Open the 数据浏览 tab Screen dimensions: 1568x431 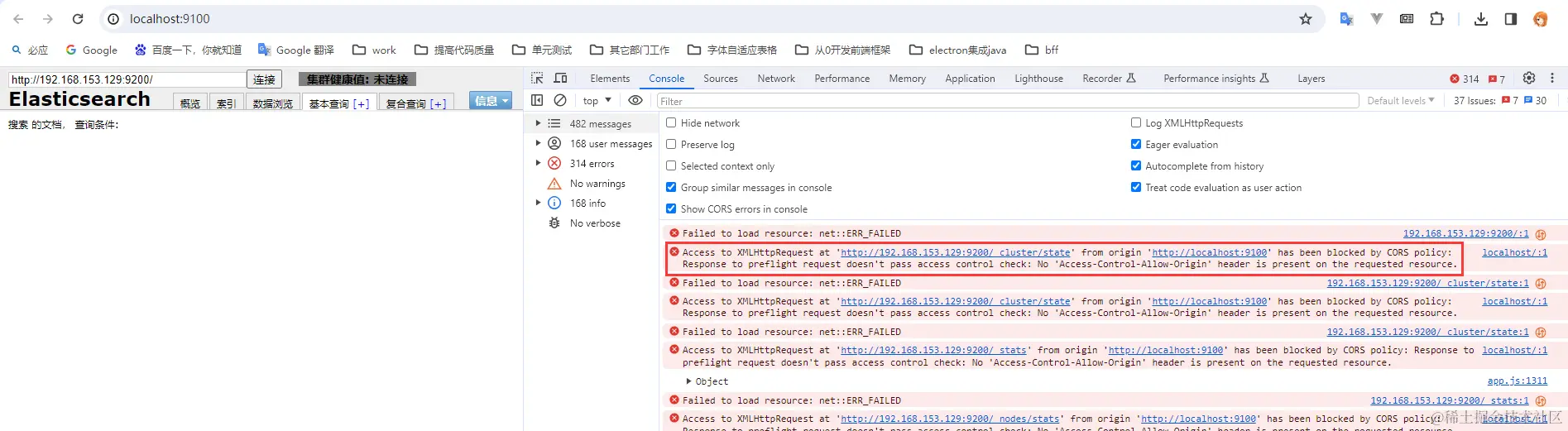pyautogui.click(x=273, y=103)
